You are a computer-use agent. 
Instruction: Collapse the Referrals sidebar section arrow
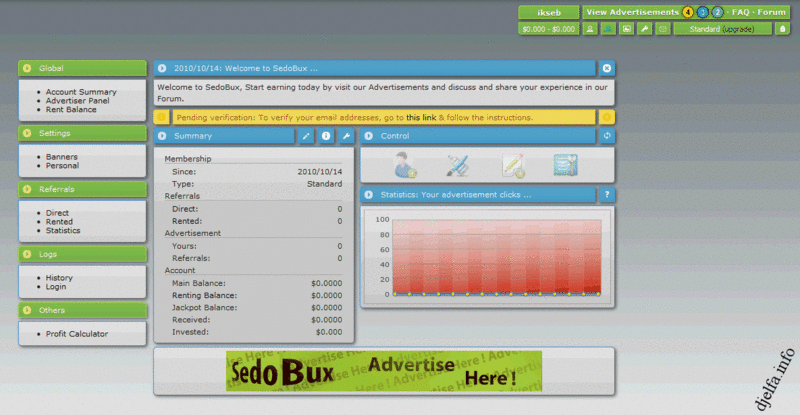point(28,189)
